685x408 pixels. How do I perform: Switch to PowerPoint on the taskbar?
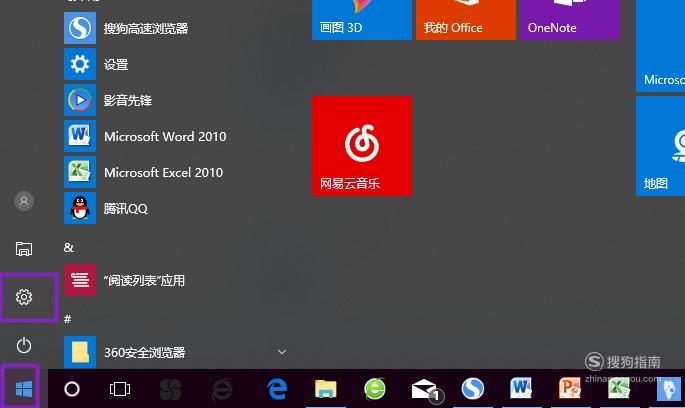coord(570,388)
